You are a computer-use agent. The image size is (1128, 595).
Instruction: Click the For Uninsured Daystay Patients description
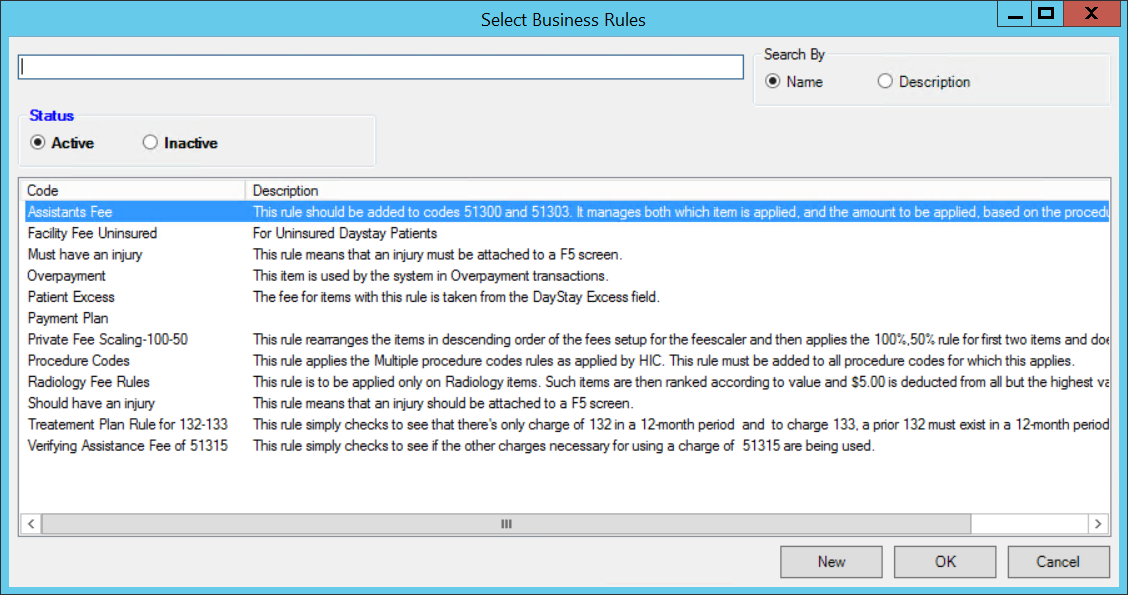[x=345, y=233]
